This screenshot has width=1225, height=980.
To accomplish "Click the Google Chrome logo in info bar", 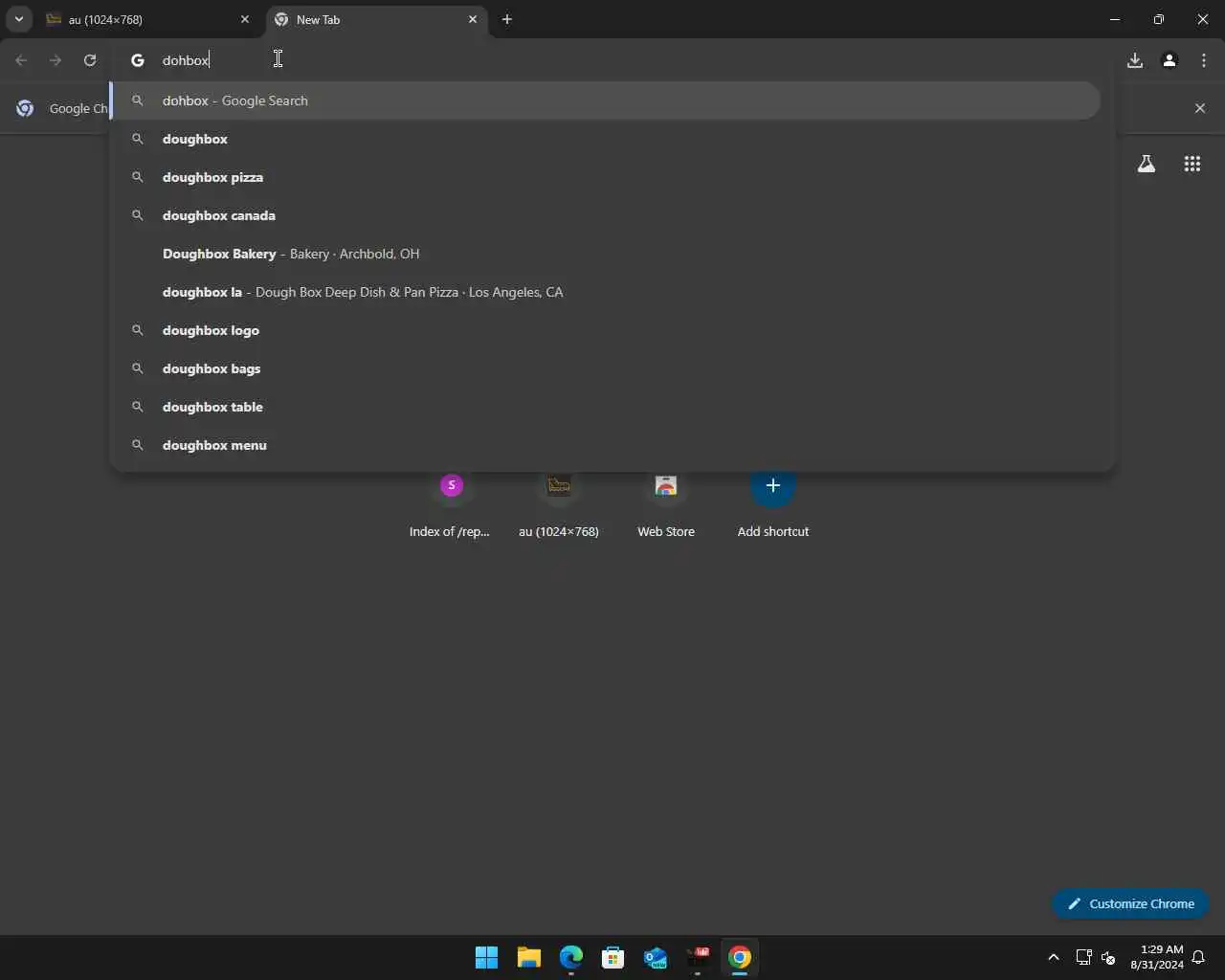I will pyautogui.click(x=25, y=108).
